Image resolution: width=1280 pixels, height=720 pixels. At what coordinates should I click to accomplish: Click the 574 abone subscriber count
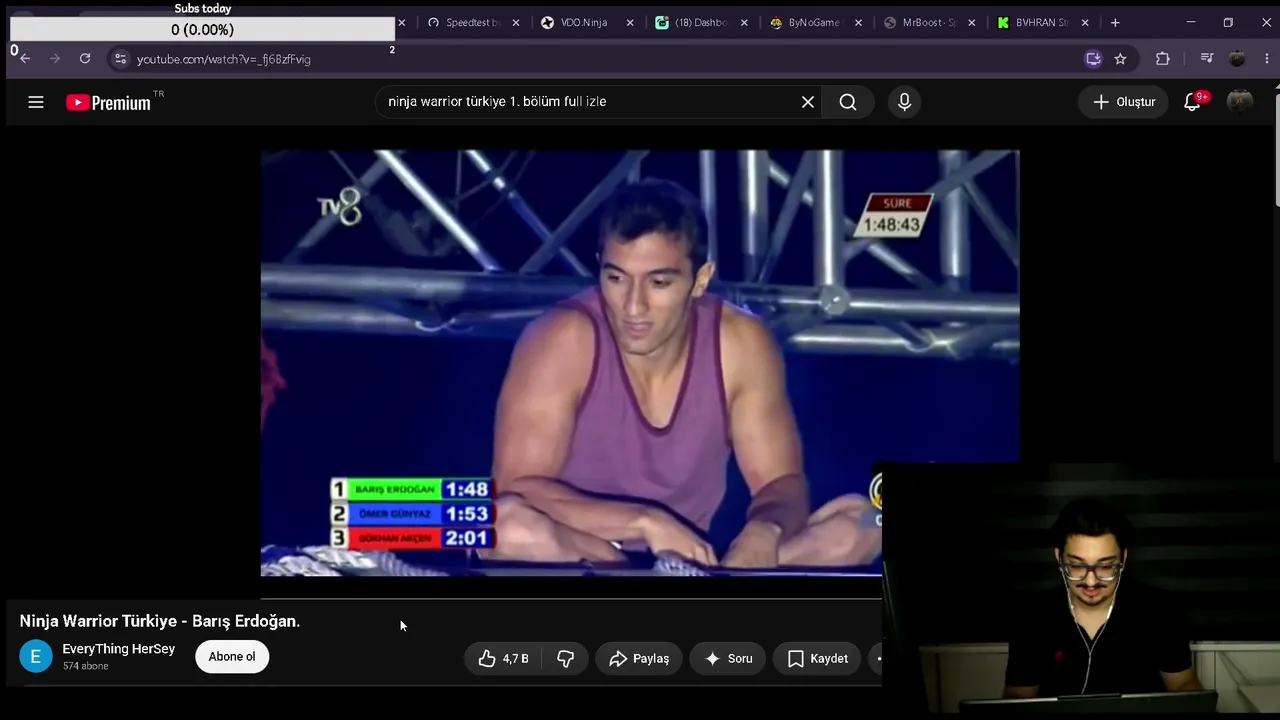point(85,666)
